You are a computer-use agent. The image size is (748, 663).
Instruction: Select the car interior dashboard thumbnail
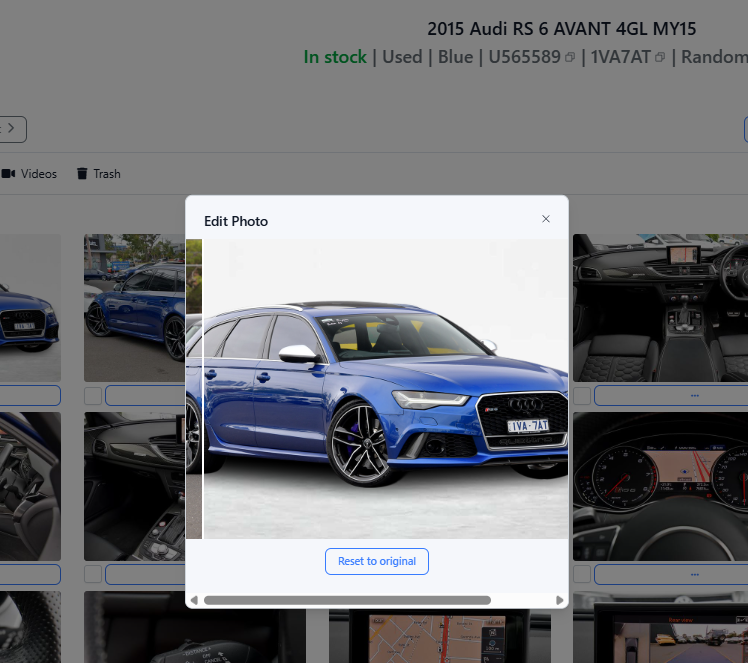pyautogui.click(x=660, y=308)
